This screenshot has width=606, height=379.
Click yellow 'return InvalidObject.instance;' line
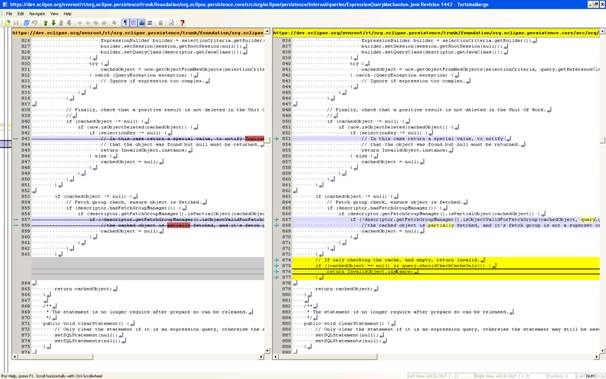click(370, 272)
